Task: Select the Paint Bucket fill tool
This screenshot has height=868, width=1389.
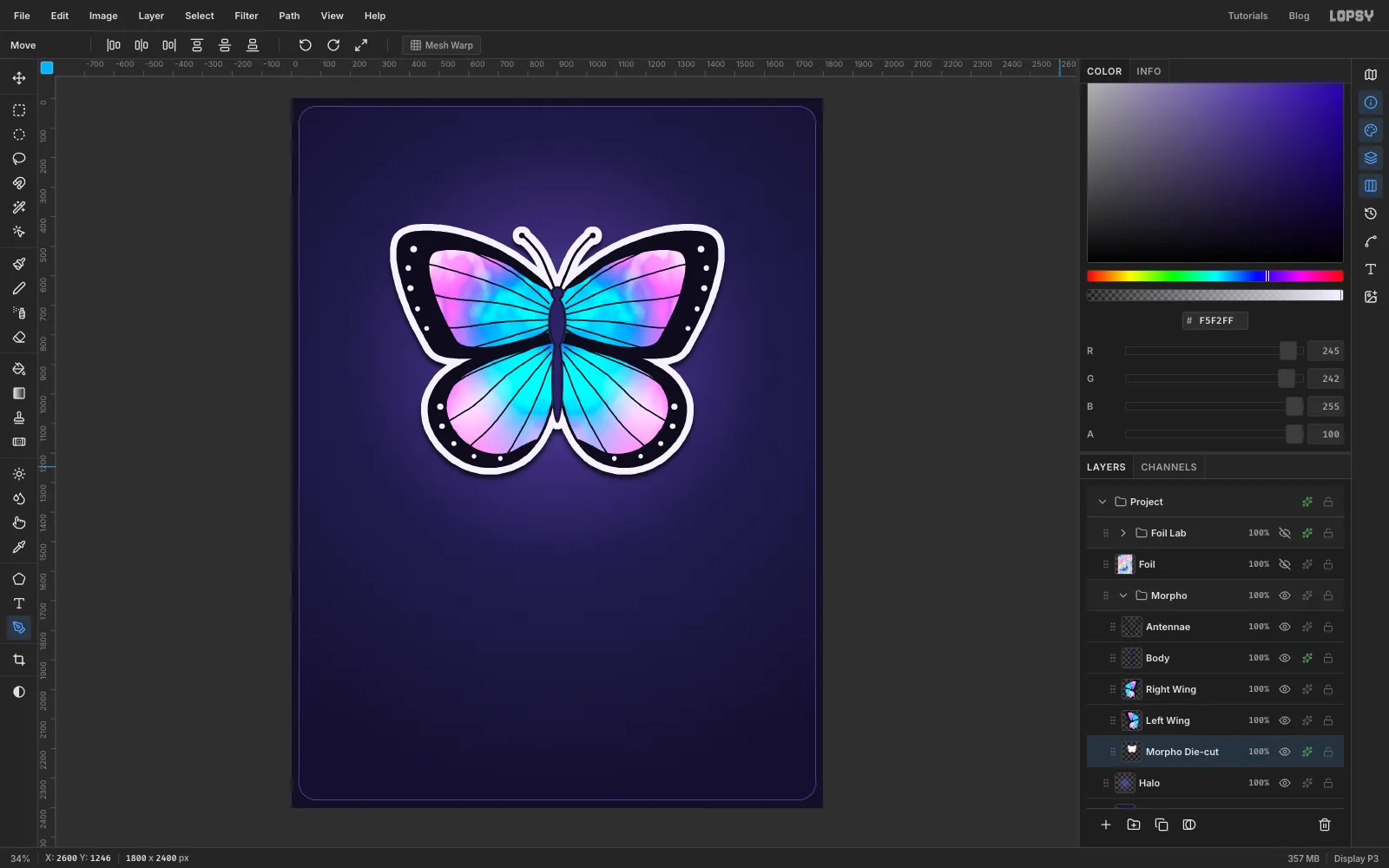Action: (19, 369)
